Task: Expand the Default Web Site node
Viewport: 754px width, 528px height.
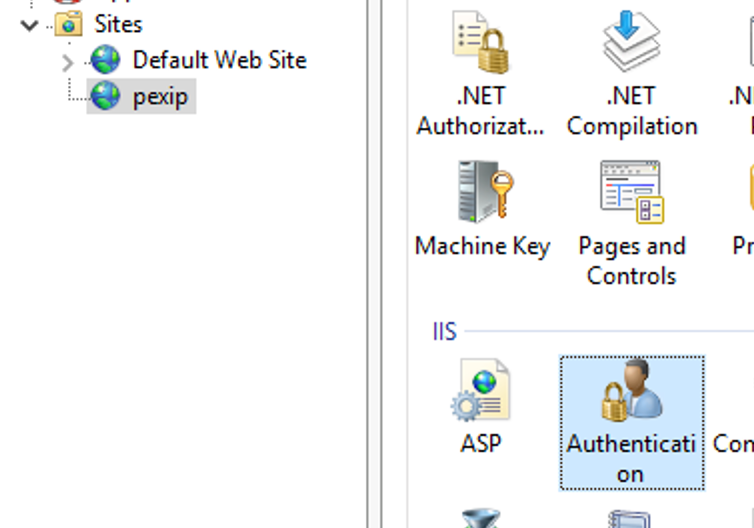Action: [x=67, y=62]
